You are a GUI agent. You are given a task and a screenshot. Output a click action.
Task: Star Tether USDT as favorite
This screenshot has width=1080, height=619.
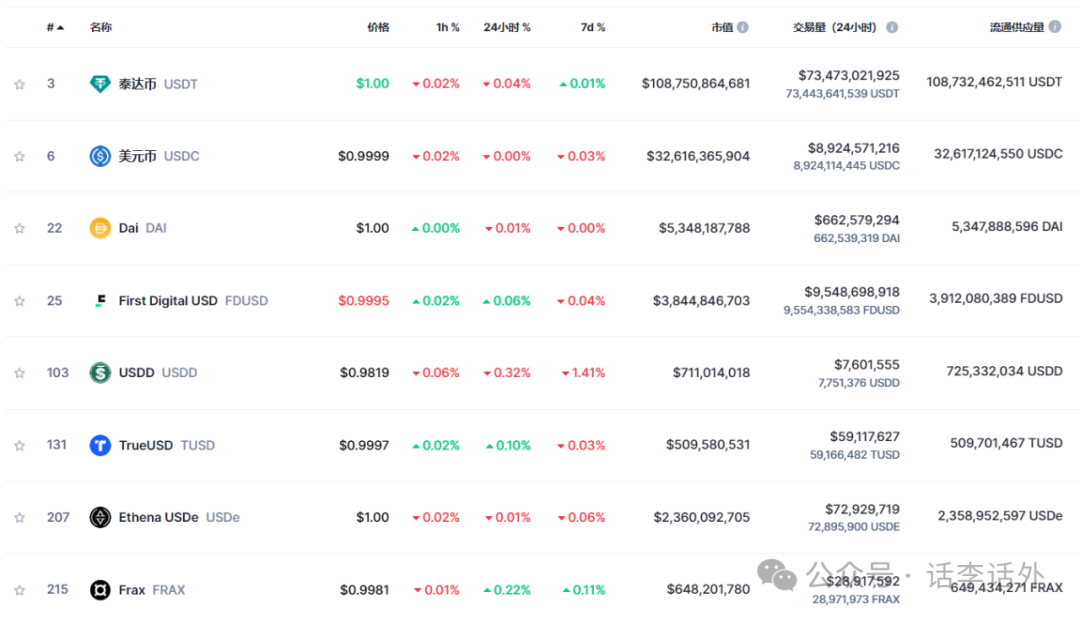(x=19, y=84)
